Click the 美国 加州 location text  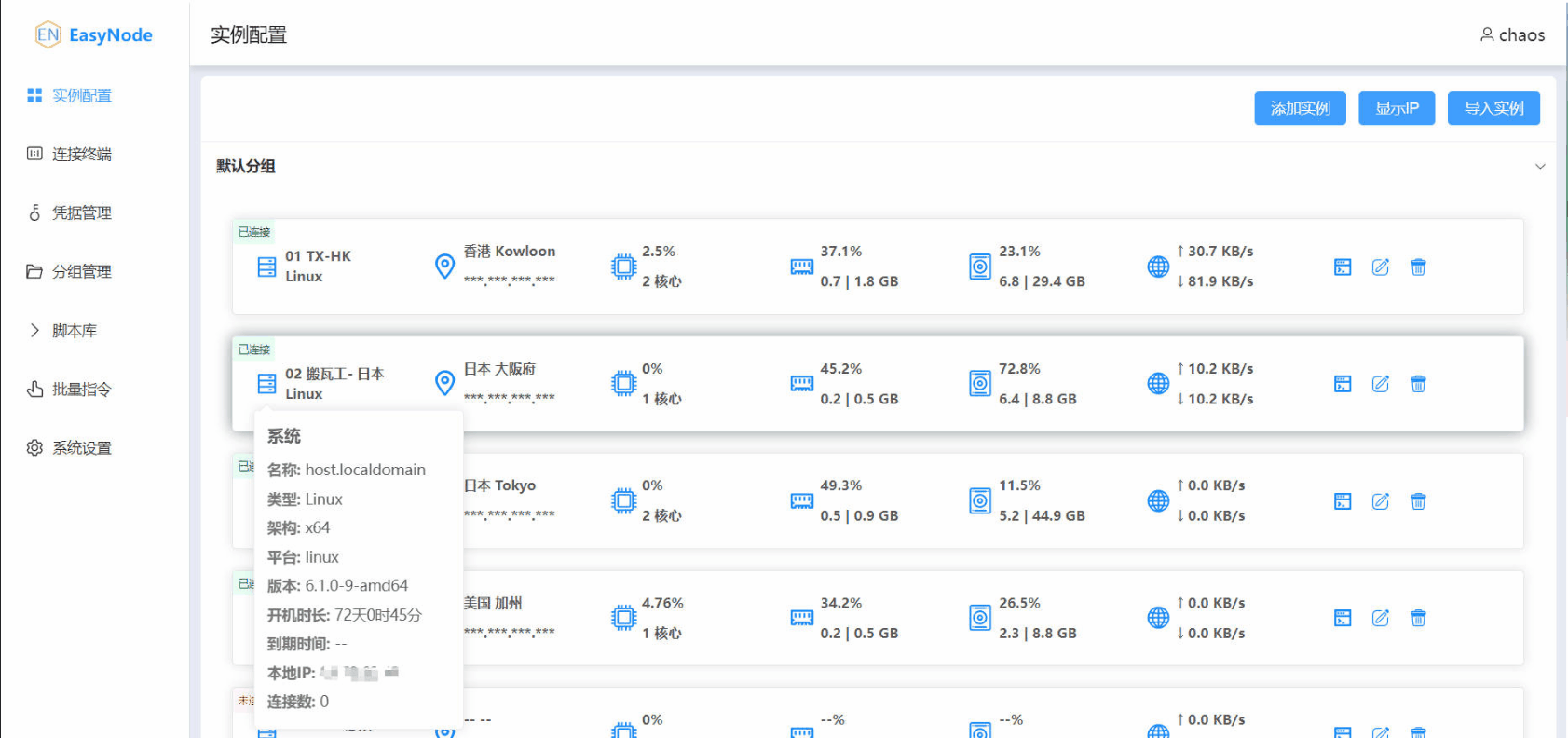(493, 603)
